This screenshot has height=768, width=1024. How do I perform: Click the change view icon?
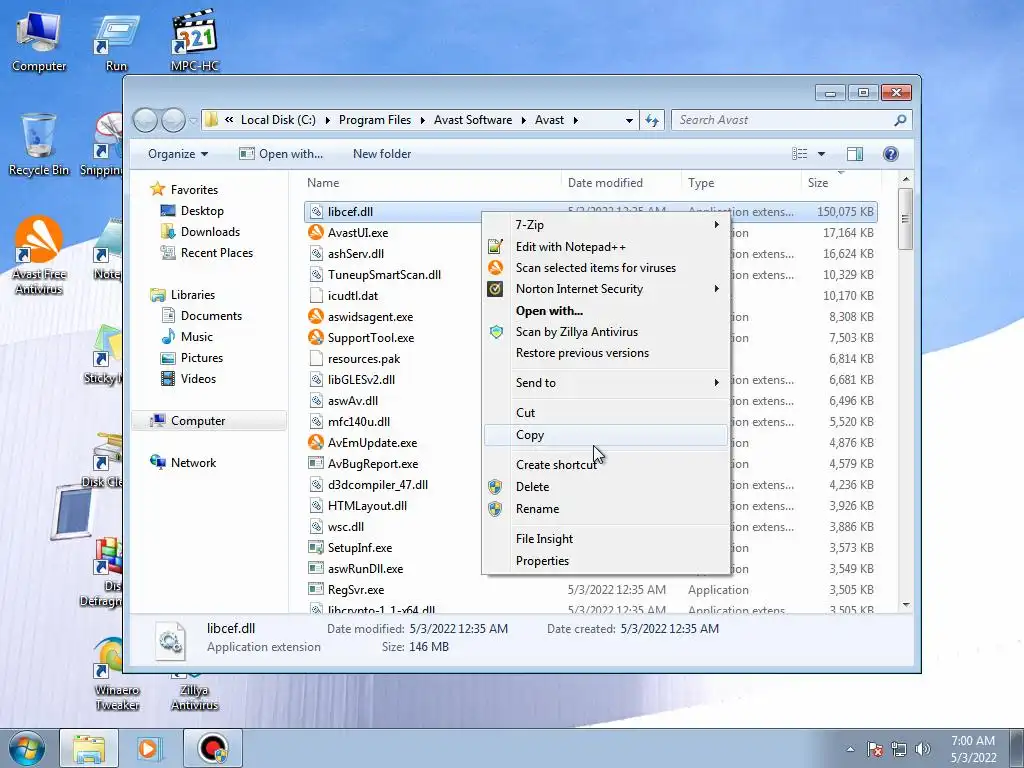[799, 153]
